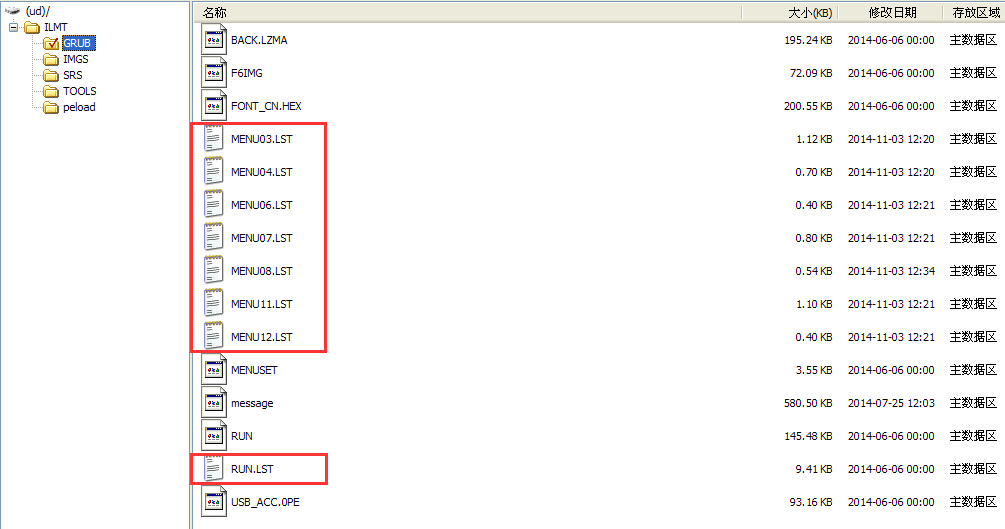The width and height of the screenshot is (1005, 529).
Task: Select the MENU04.LST document icon
Action: (x=213, y=172)
